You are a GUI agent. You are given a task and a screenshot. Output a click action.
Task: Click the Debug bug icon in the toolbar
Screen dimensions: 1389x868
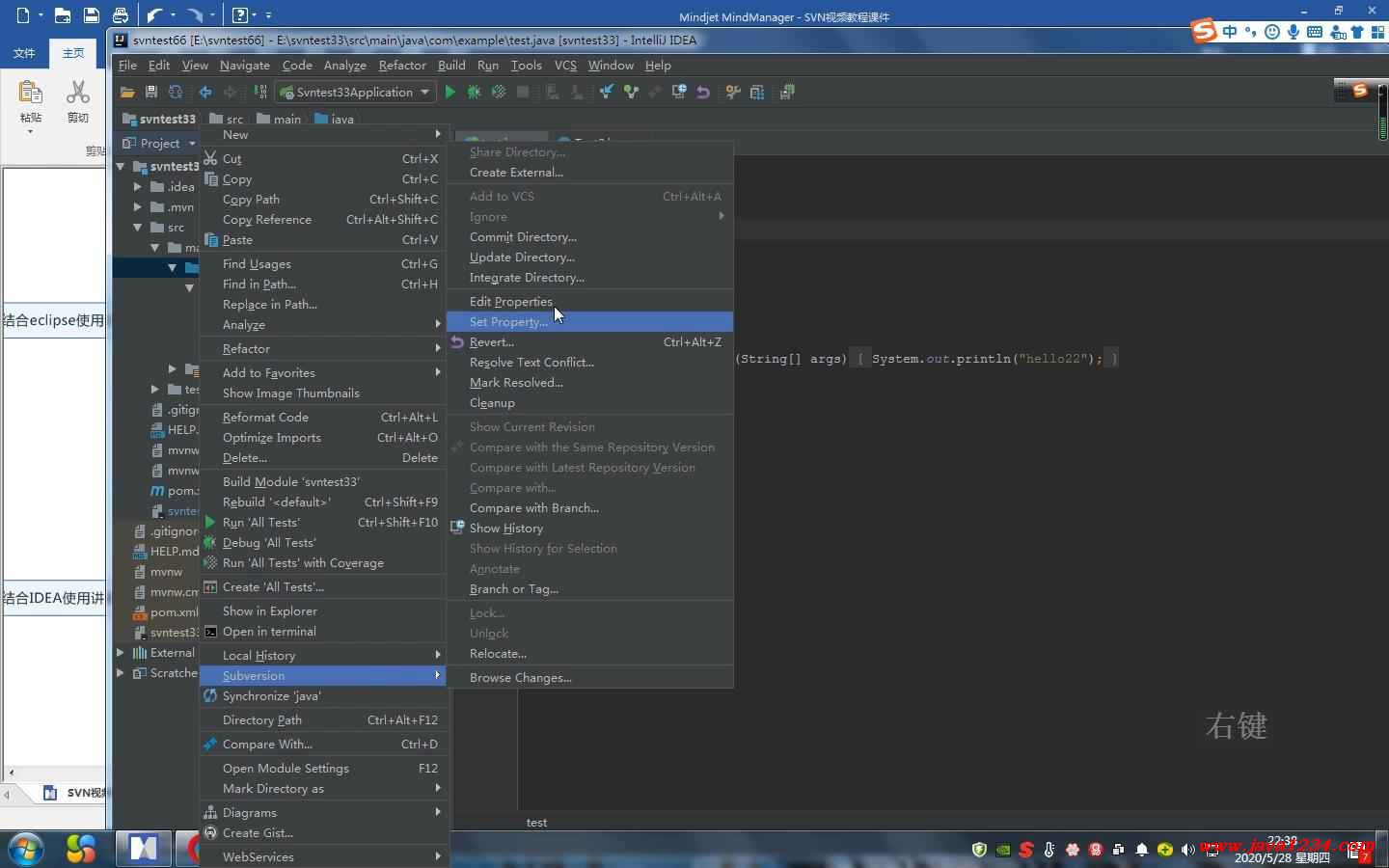point(474,92)
